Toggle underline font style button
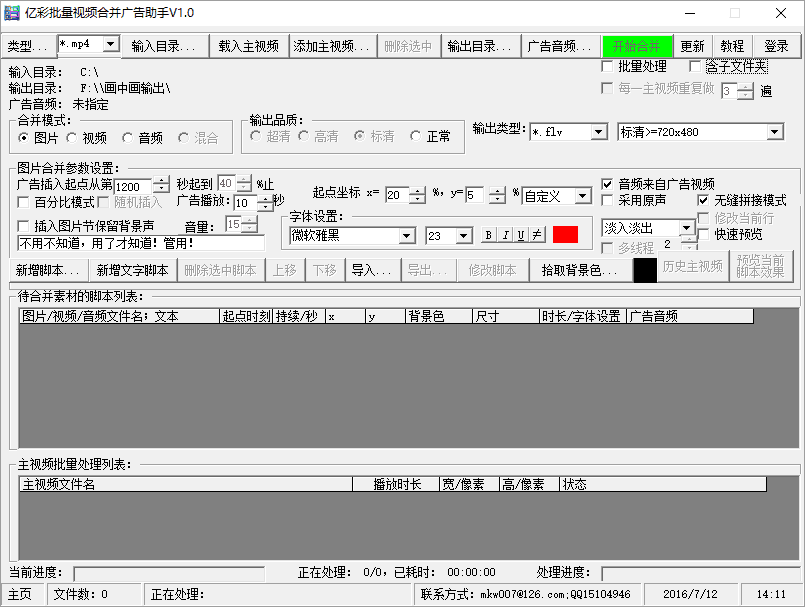Image resolution: width=805 pixels, height=607 pixels. [x=520, y=235]
